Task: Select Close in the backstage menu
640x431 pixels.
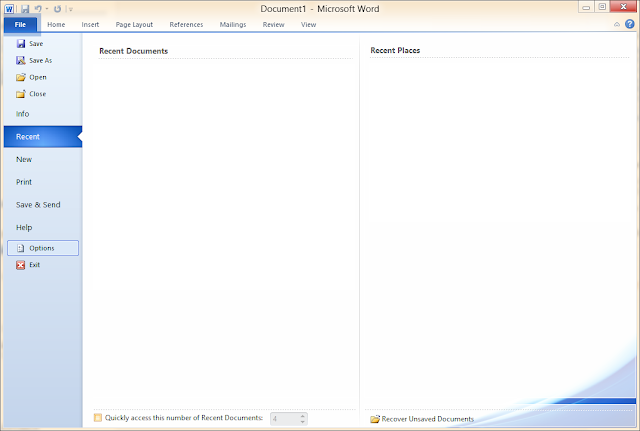Action: tap(31, 94)
